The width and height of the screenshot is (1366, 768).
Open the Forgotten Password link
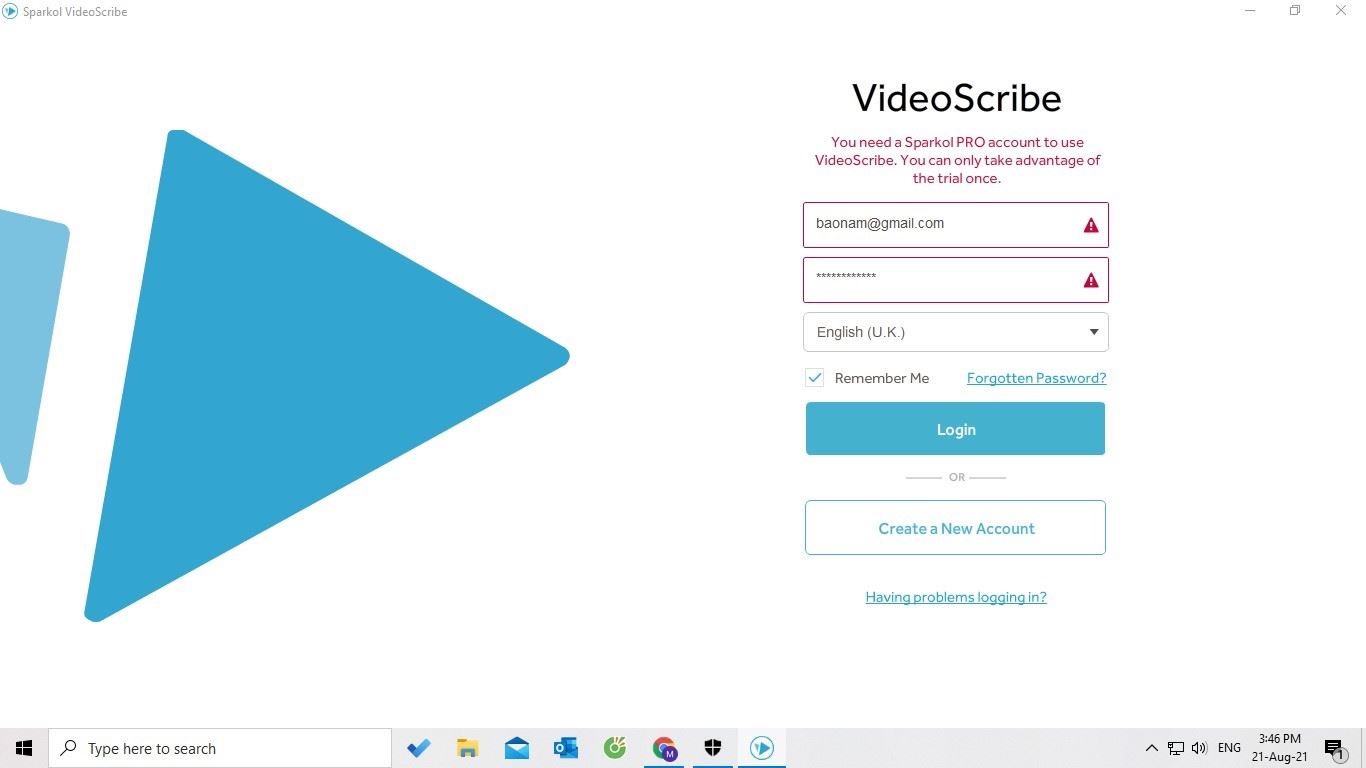(x=1036, y=378)
